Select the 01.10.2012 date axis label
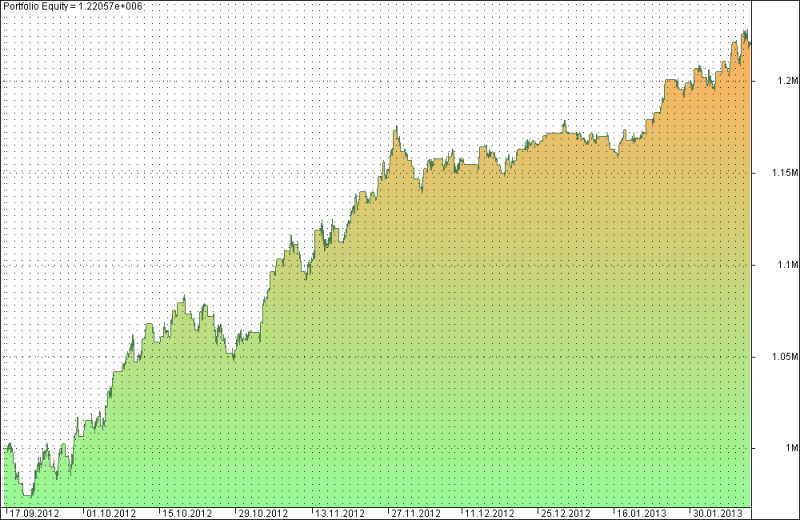 click(x=111, y=513)
